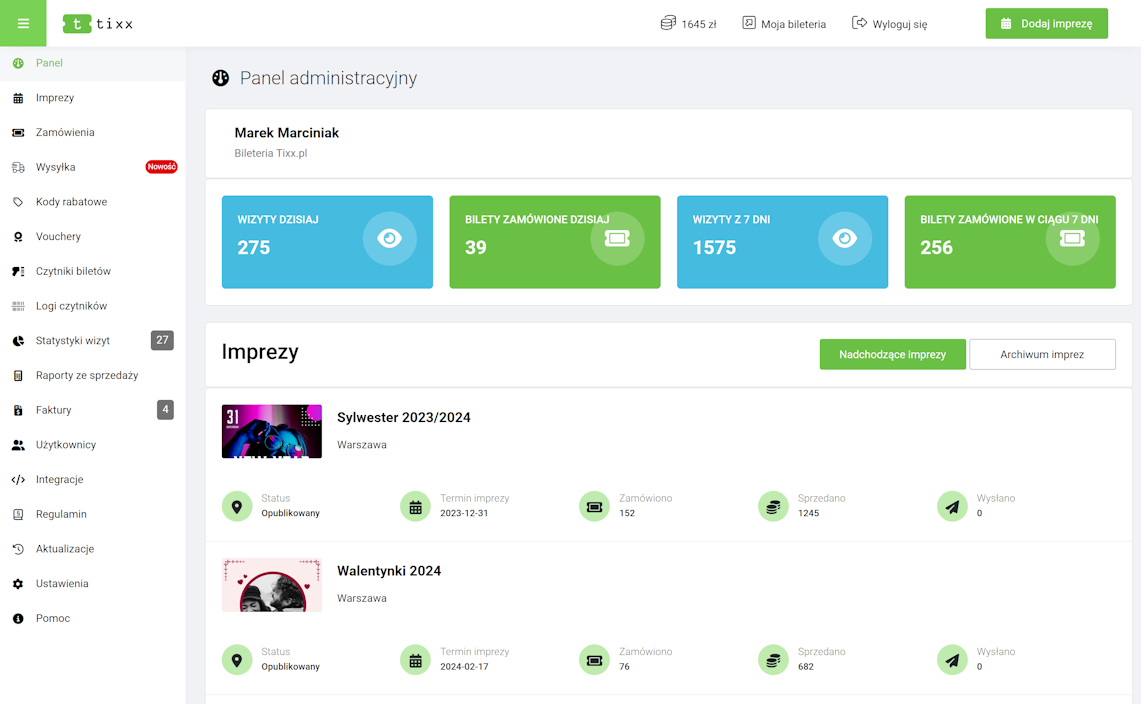Select the Nadchodzące imprezy tab
Viewport: 1141px width, 704px height.
tap(892, 354)
